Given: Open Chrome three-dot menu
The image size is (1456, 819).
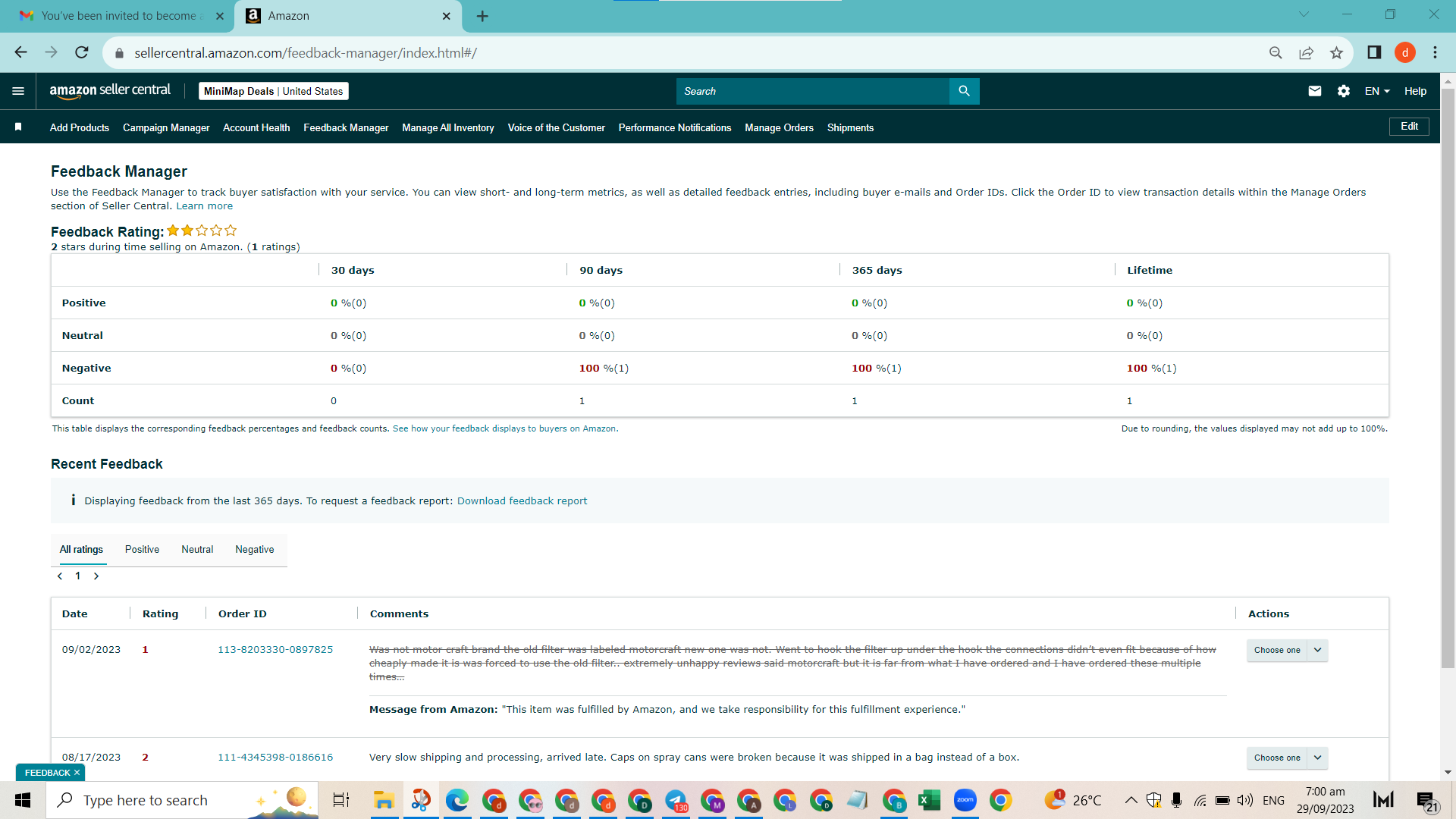Looking at the screenshot, I should [x=1435, y=52].
